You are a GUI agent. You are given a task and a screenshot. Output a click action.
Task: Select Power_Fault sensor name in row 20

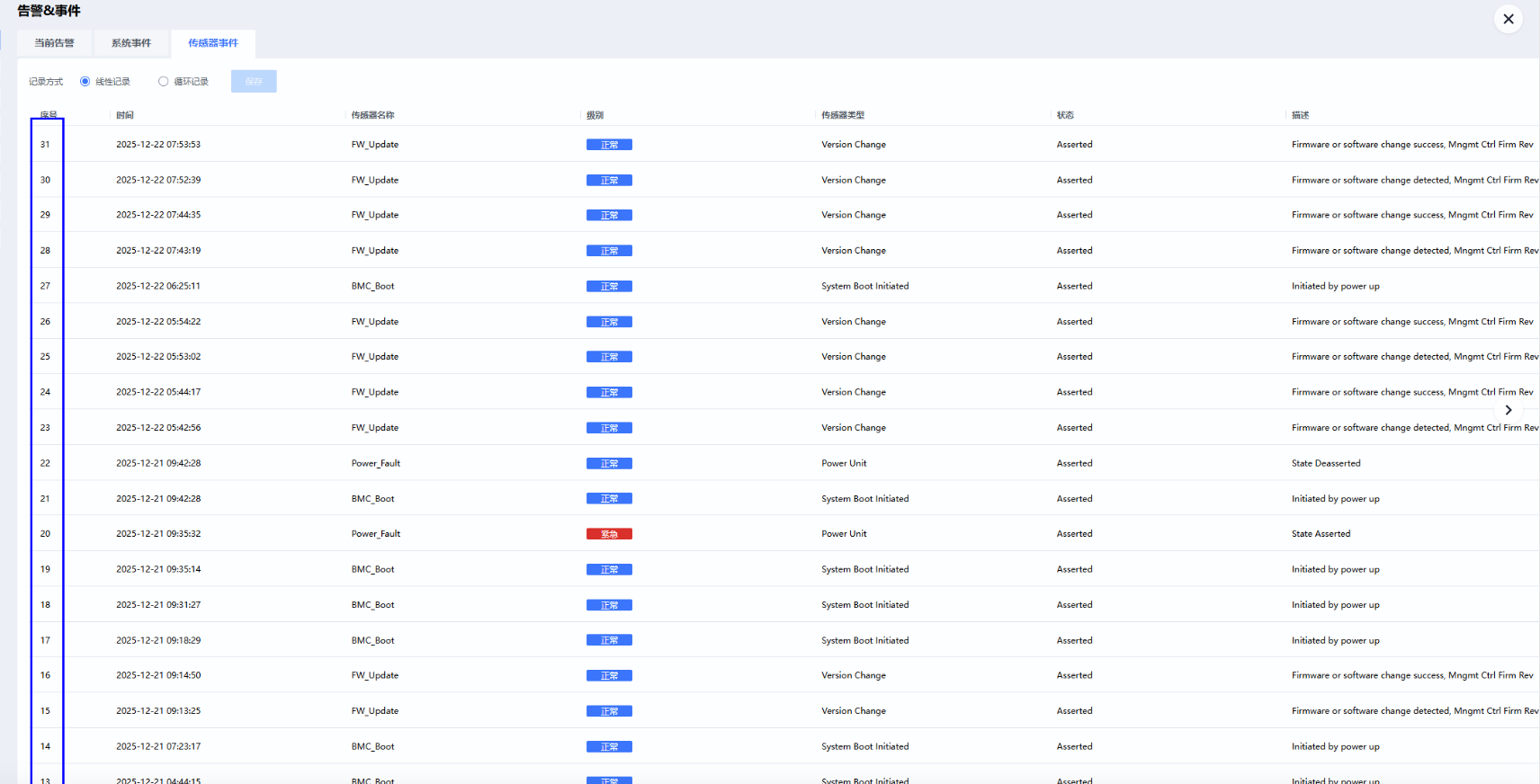click(376, 534)
